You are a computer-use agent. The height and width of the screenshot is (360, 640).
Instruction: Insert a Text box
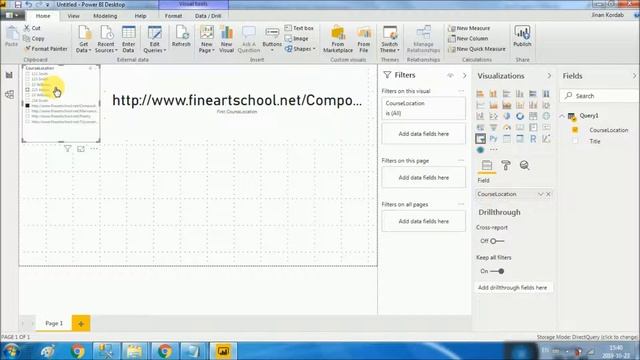point(299,28)
